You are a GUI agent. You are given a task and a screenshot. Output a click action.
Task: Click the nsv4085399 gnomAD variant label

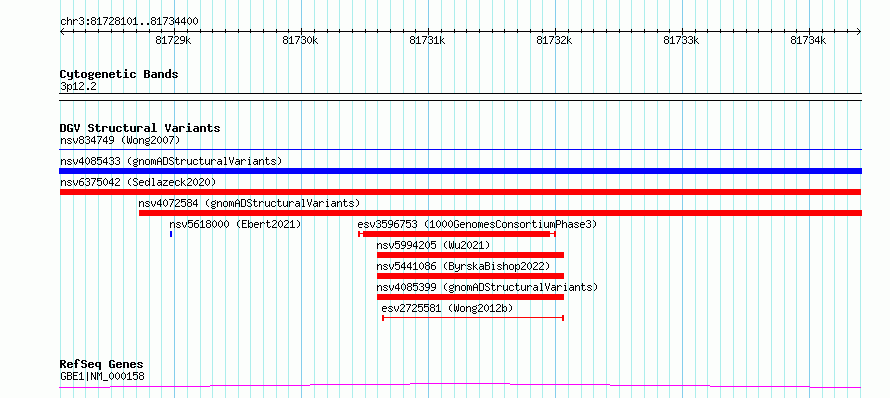(487, 287)
